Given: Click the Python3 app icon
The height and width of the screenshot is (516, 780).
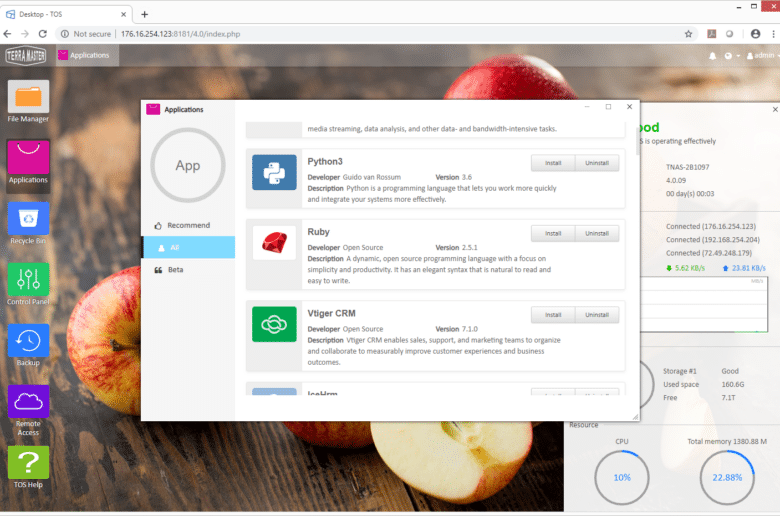Looking at the screenshot, I should tap(274, 172).
